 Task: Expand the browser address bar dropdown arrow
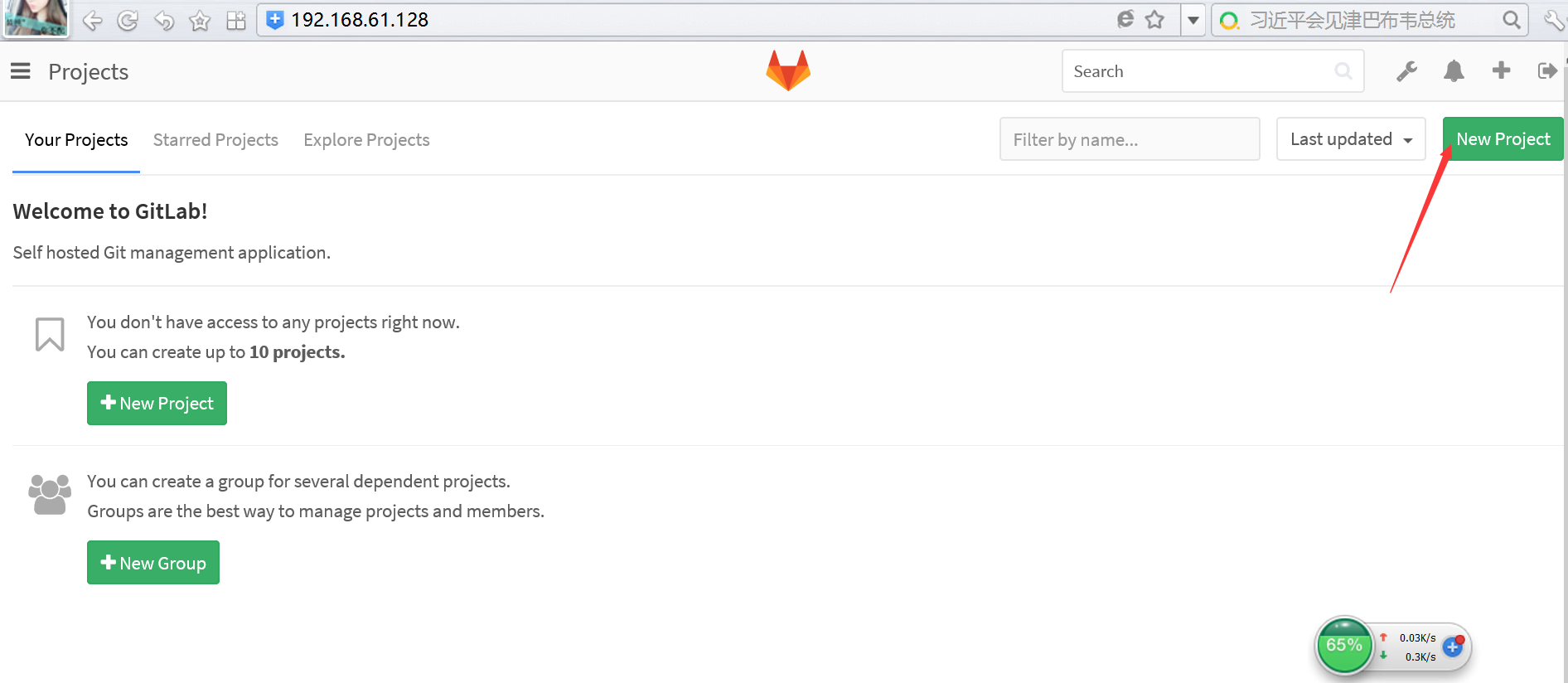coord(1193,20)
